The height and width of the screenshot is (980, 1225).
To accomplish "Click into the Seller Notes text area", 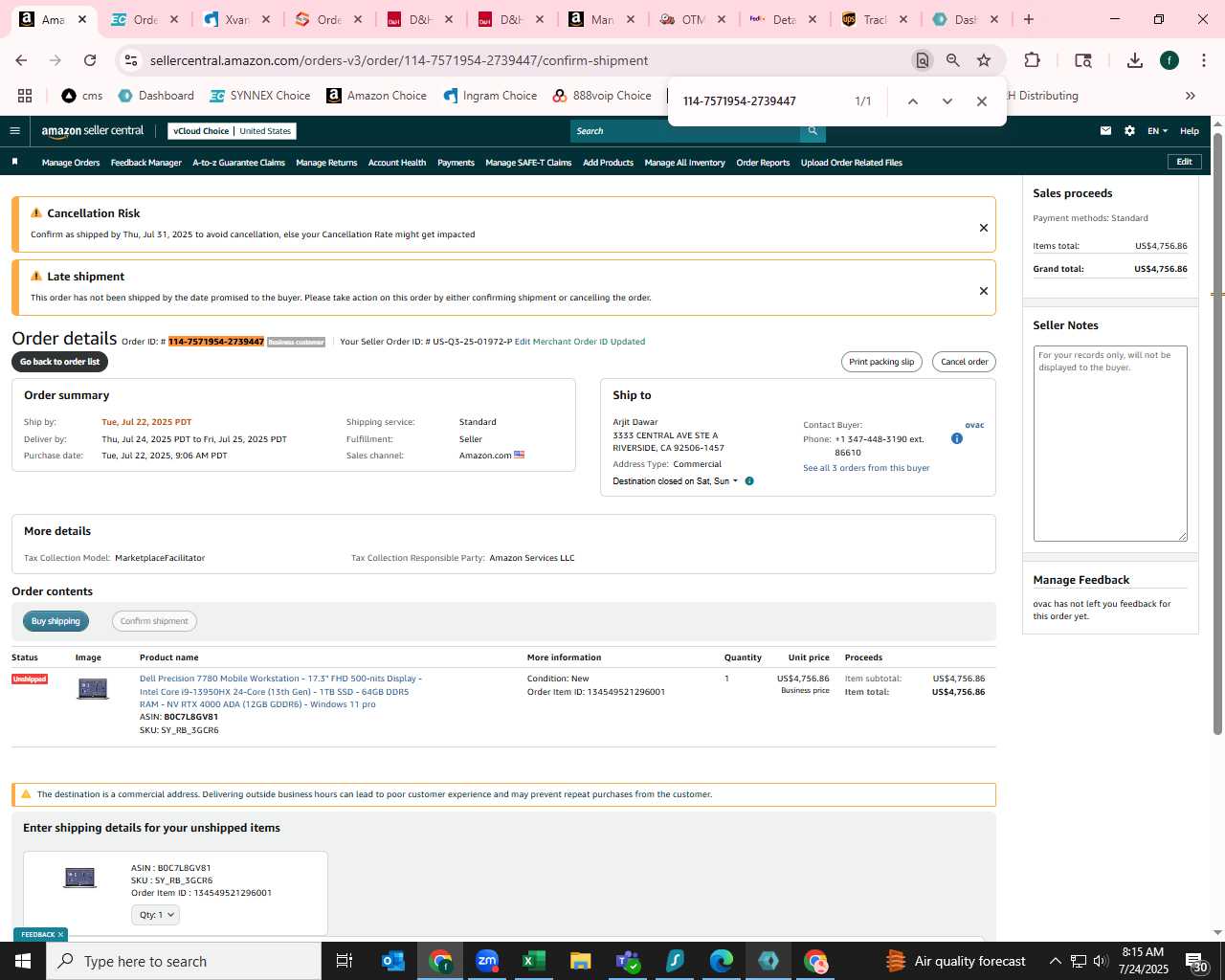I will click(x=1110, y=443).
